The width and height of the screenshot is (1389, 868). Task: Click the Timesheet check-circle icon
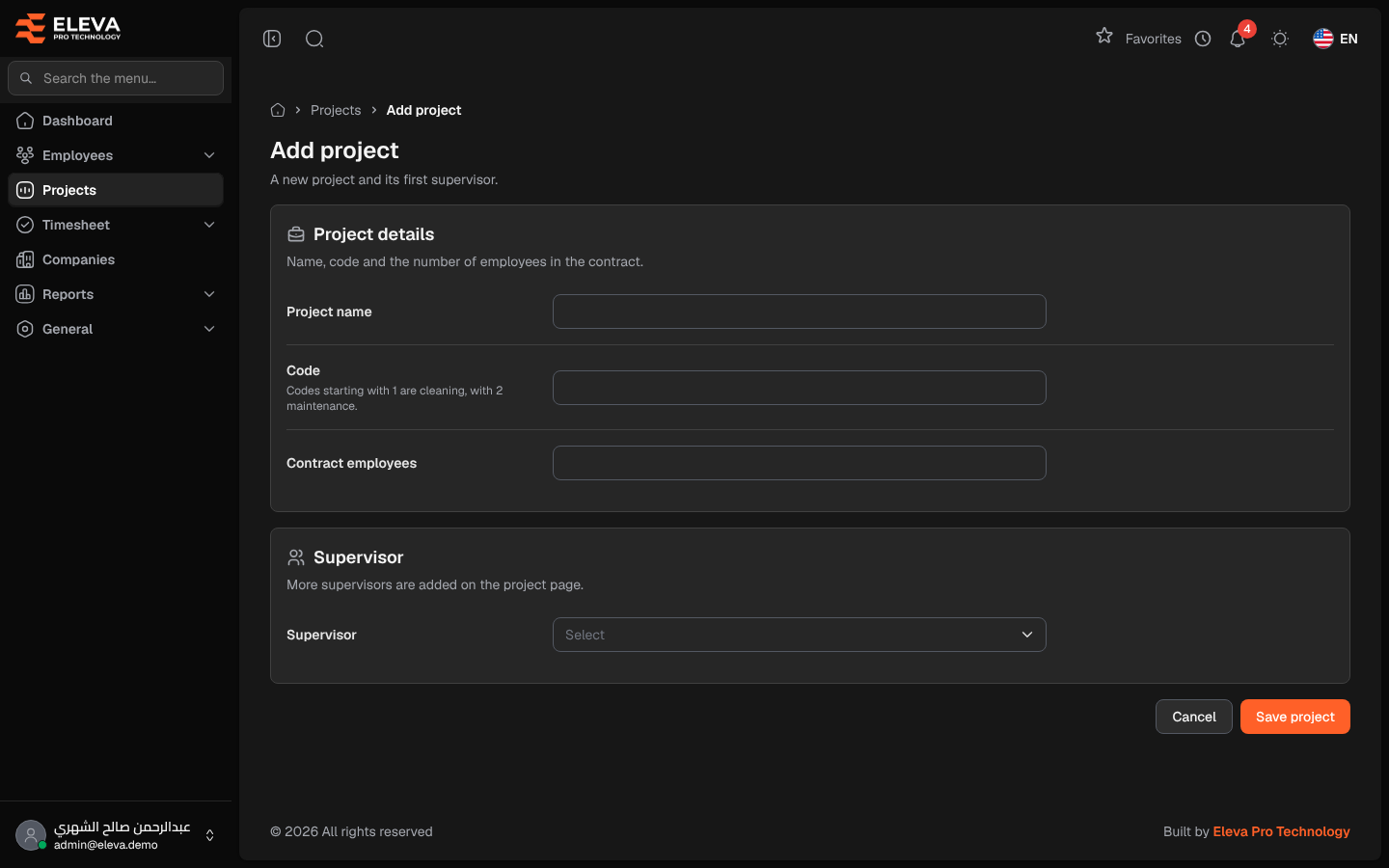pos(25,225)
